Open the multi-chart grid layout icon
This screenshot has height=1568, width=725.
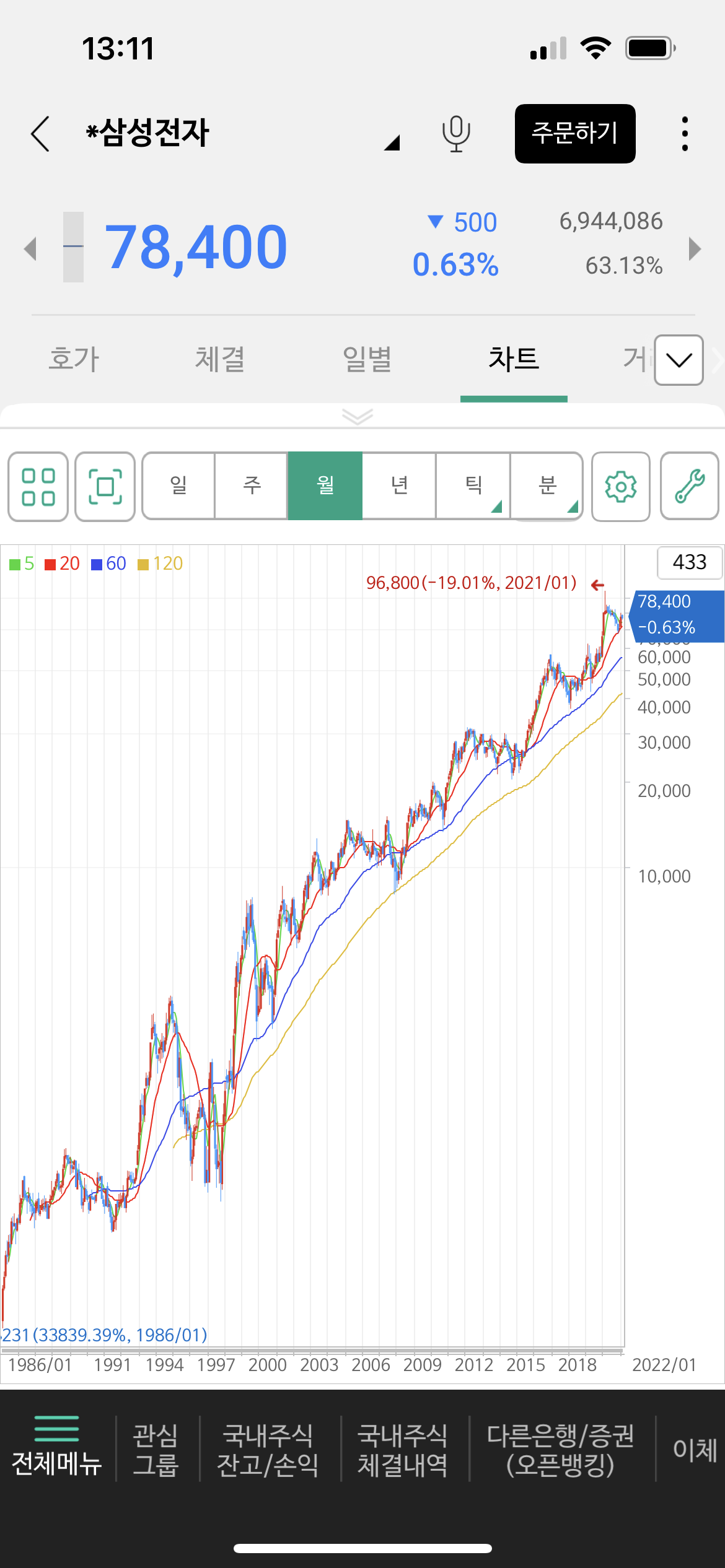coord(38,487)
